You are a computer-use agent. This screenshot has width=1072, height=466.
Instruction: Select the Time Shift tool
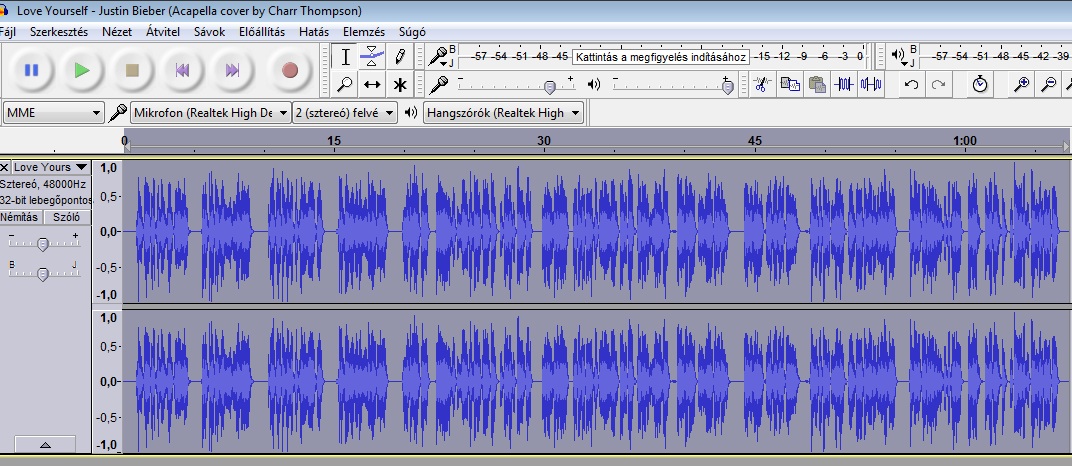pos(372,85)
